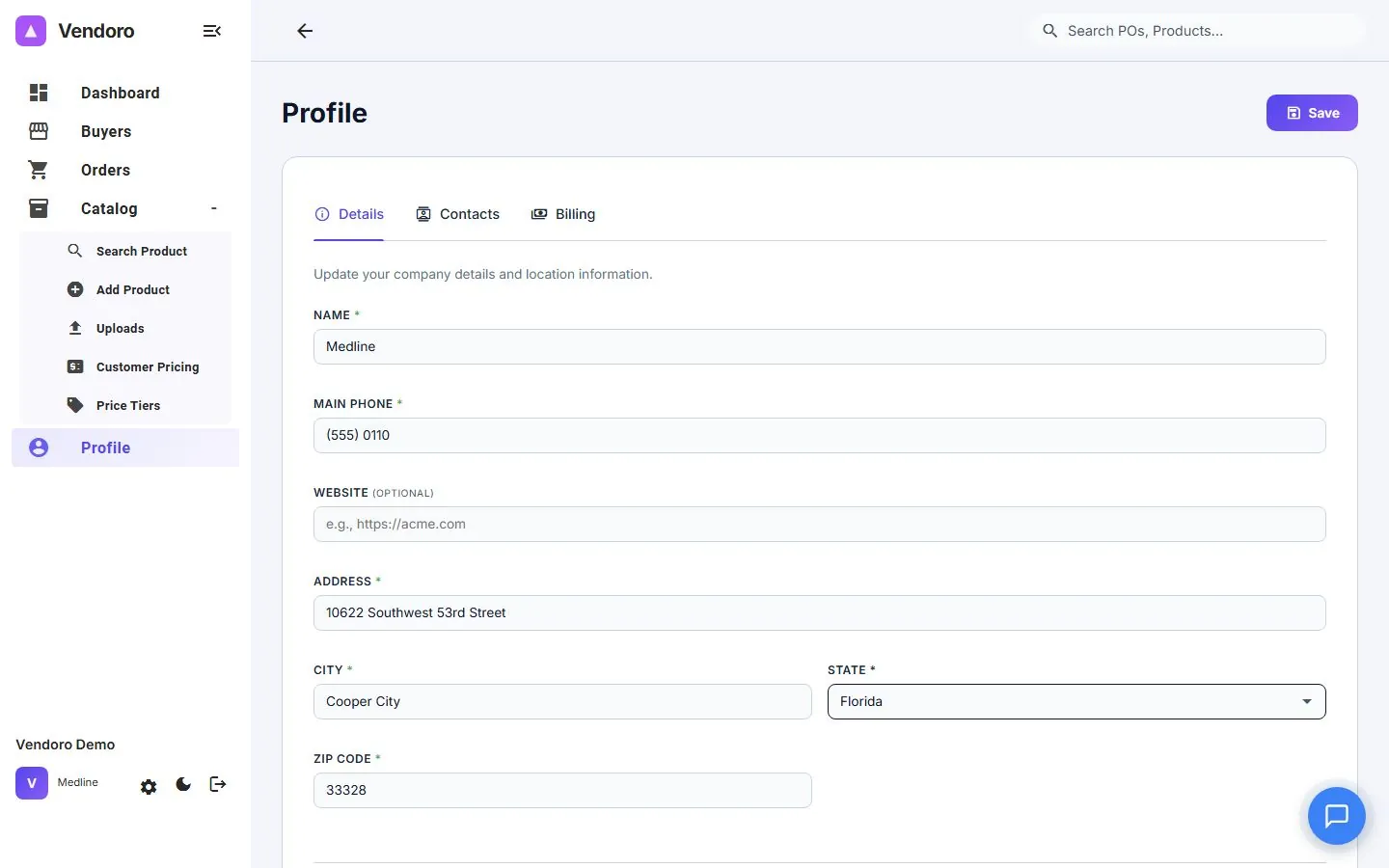1389x868 pixels.
Task: Click the Buyers storefront icon
Action: tap(39, 131)
